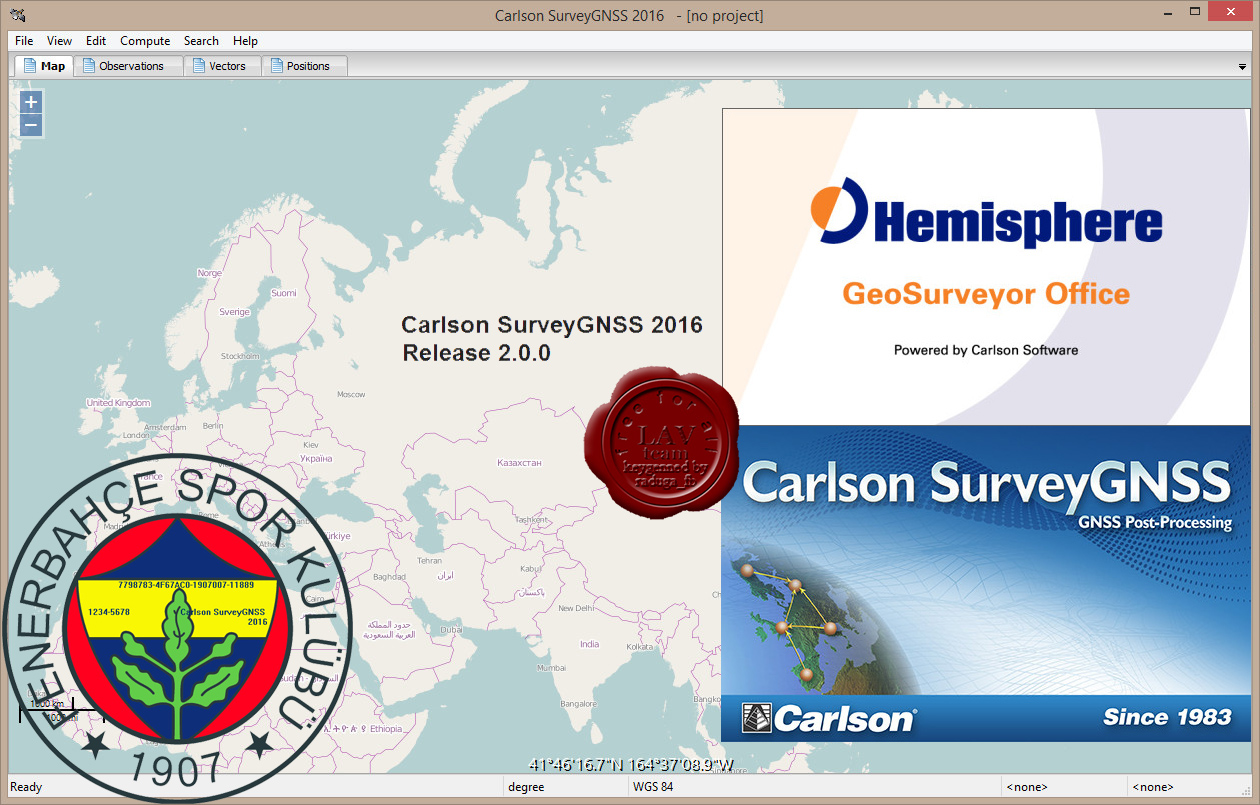Click the Carlson SurveyGNSS splash banner
This screenshot has width=1260, height=805.
pyautogui.click(x=986, y=583)
